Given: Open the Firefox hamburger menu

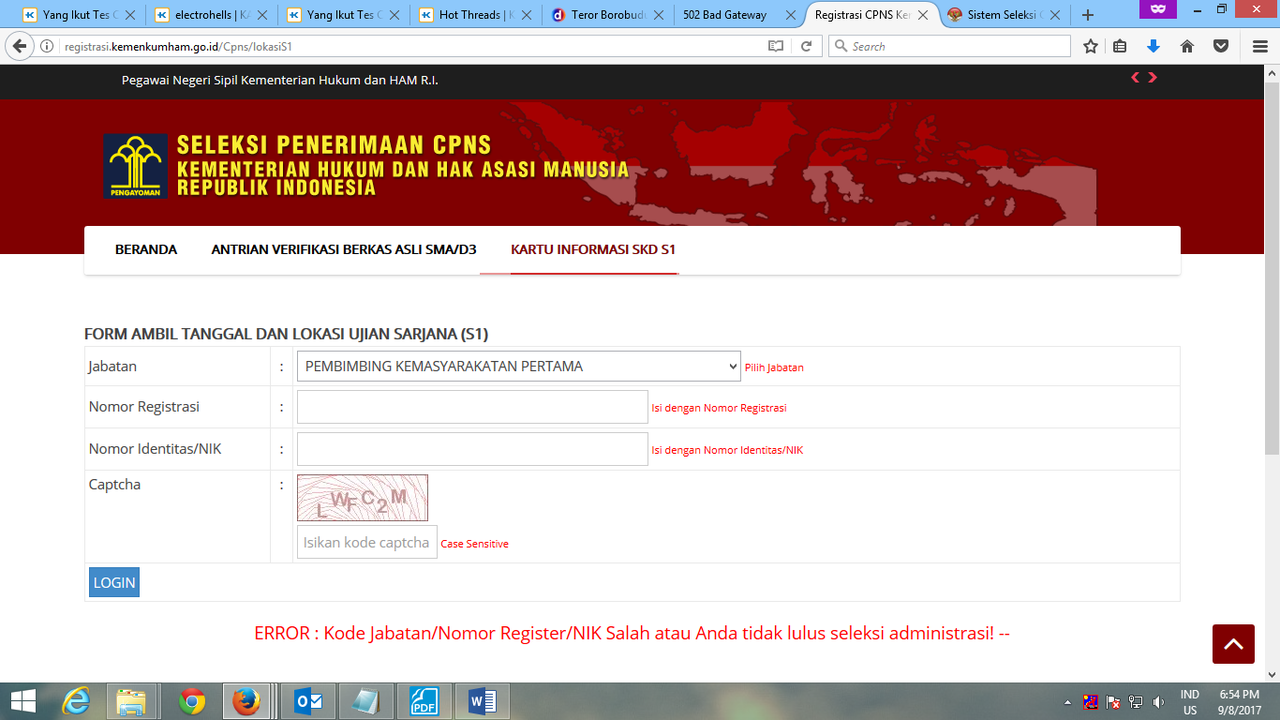Looking at the screenshot, I should 1260,46.
